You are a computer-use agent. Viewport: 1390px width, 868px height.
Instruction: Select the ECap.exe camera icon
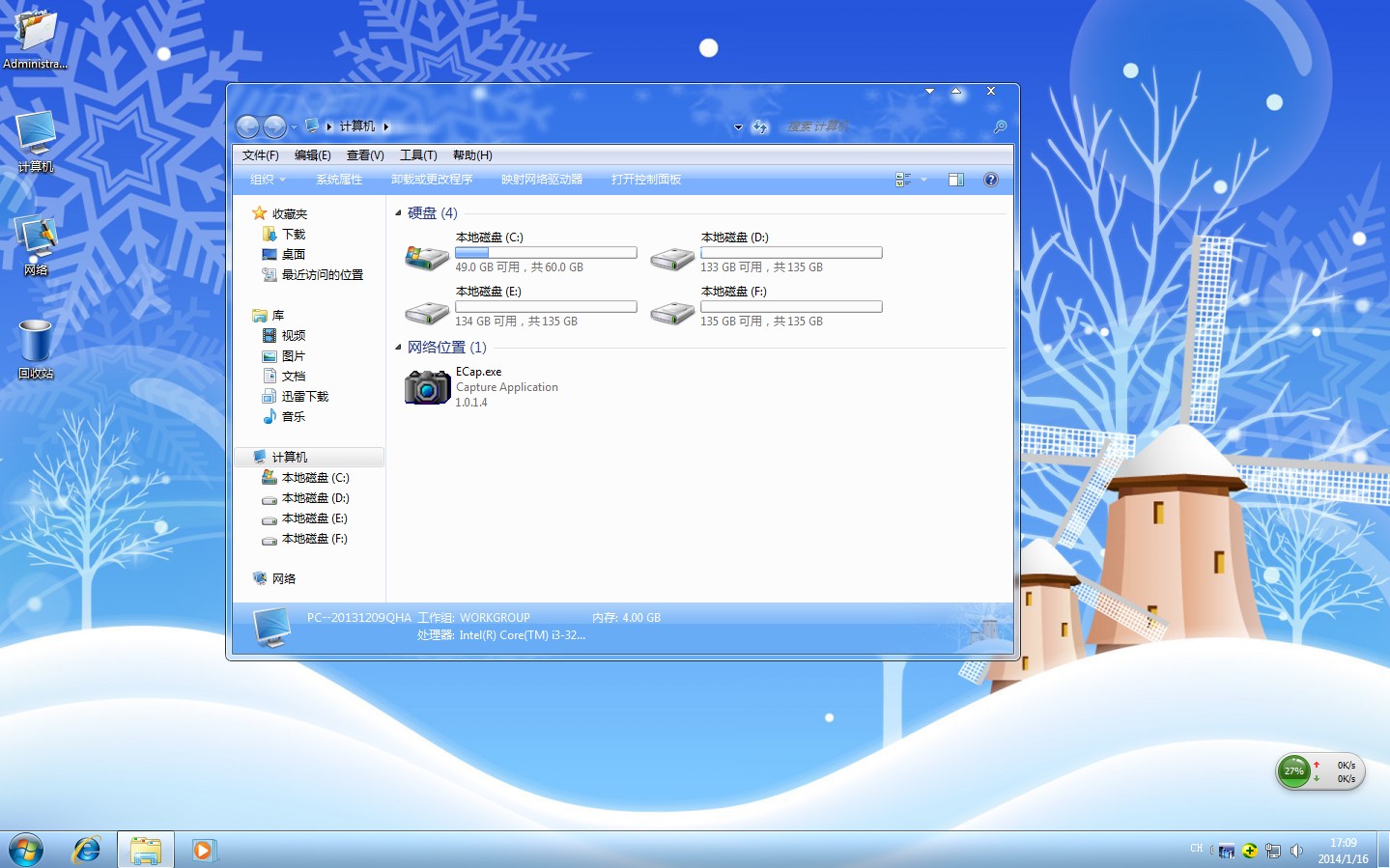point(427,386)
